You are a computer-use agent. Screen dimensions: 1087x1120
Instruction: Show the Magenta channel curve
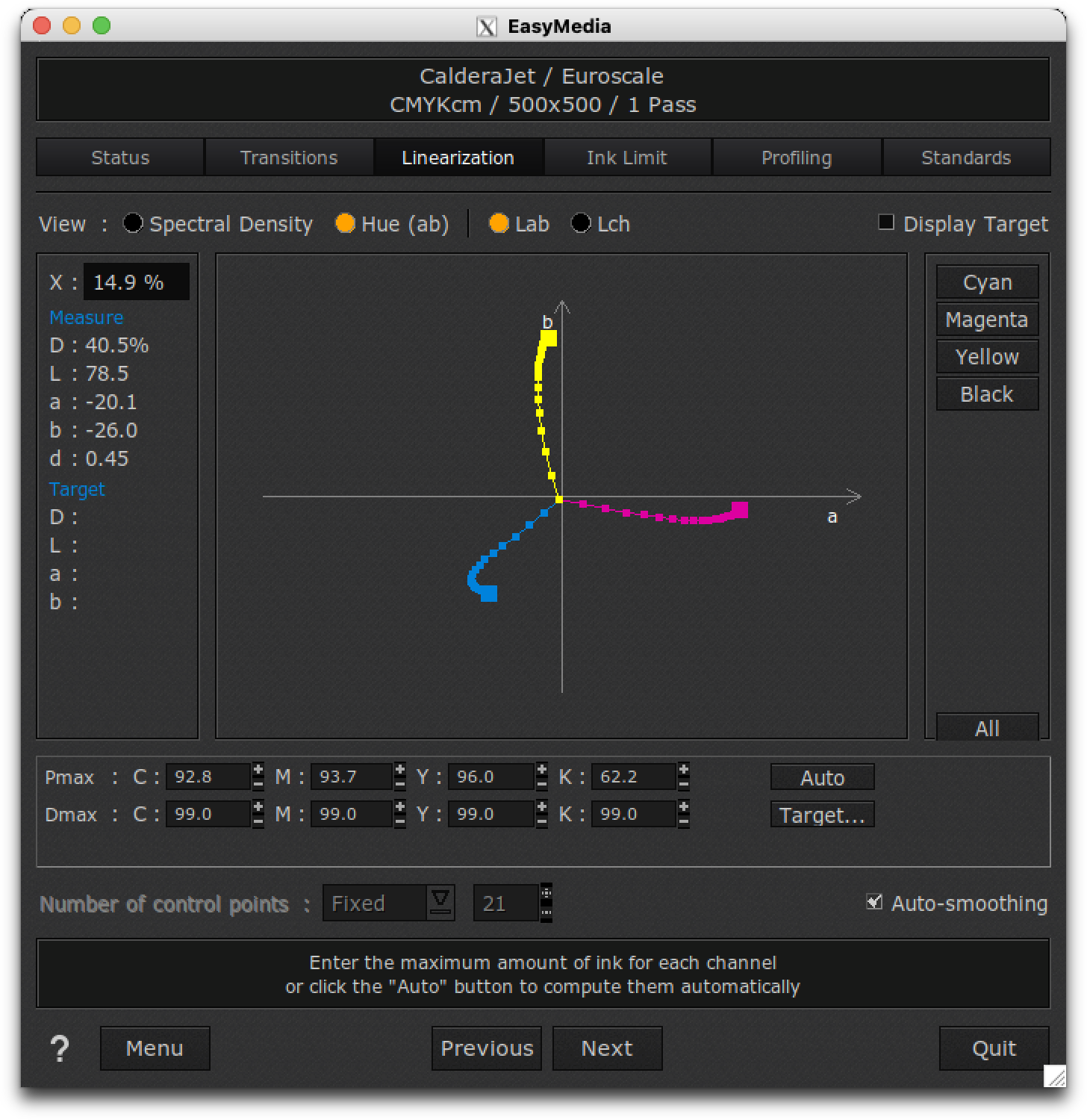[987, 320]
